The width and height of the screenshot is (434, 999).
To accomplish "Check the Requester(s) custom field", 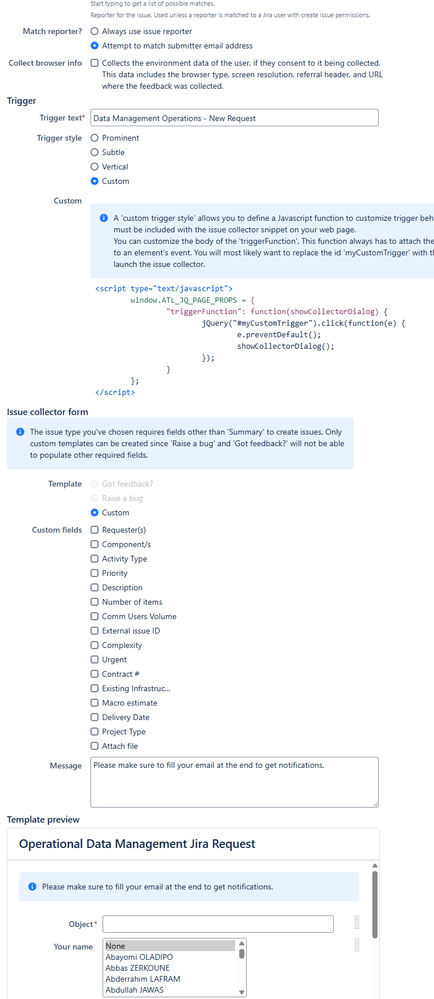I will [x=95, y=529].
